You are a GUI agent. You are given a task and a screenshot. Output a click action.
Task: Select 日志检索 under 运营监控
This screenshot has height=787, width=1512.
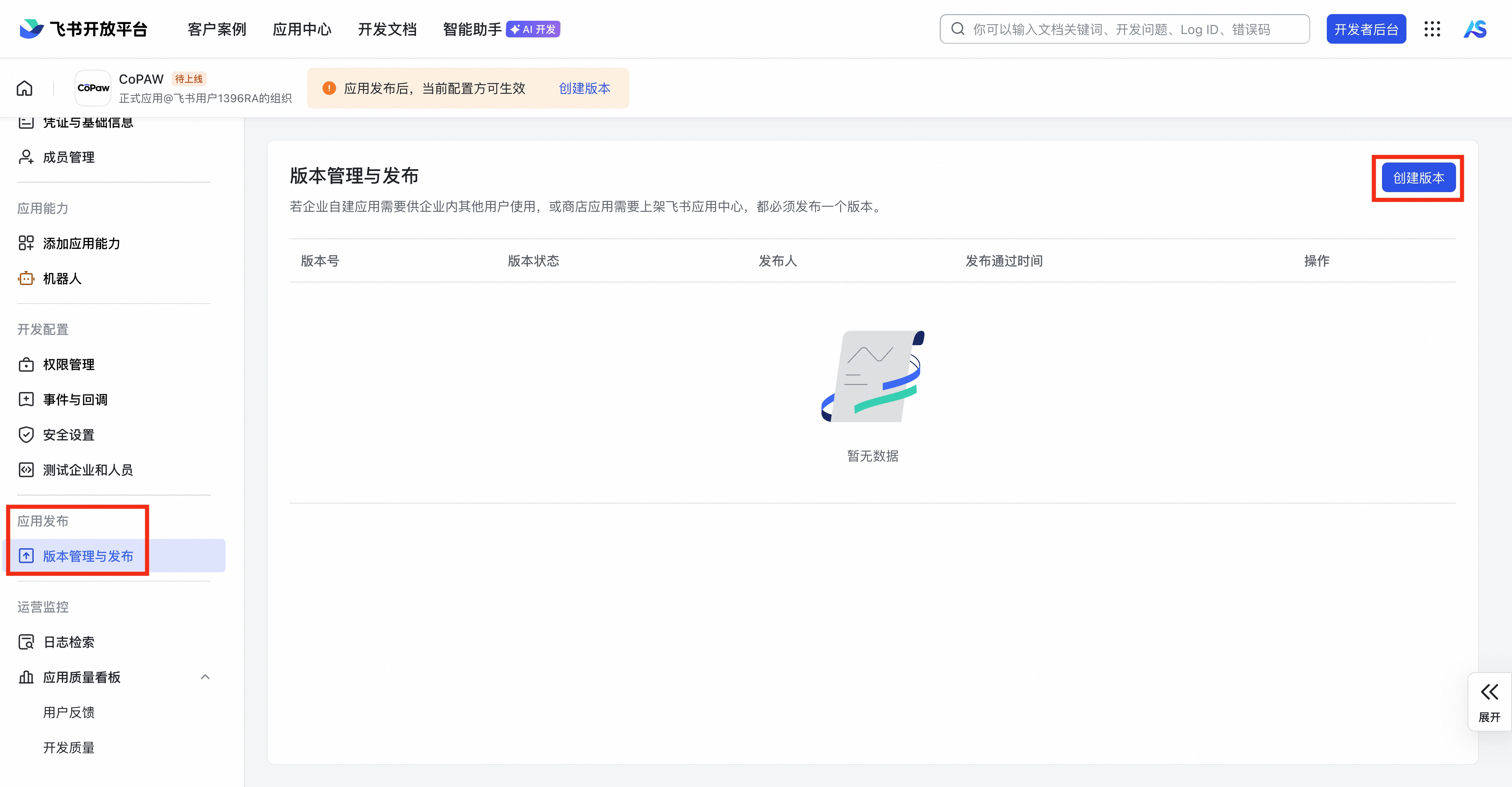coord(69,642)
